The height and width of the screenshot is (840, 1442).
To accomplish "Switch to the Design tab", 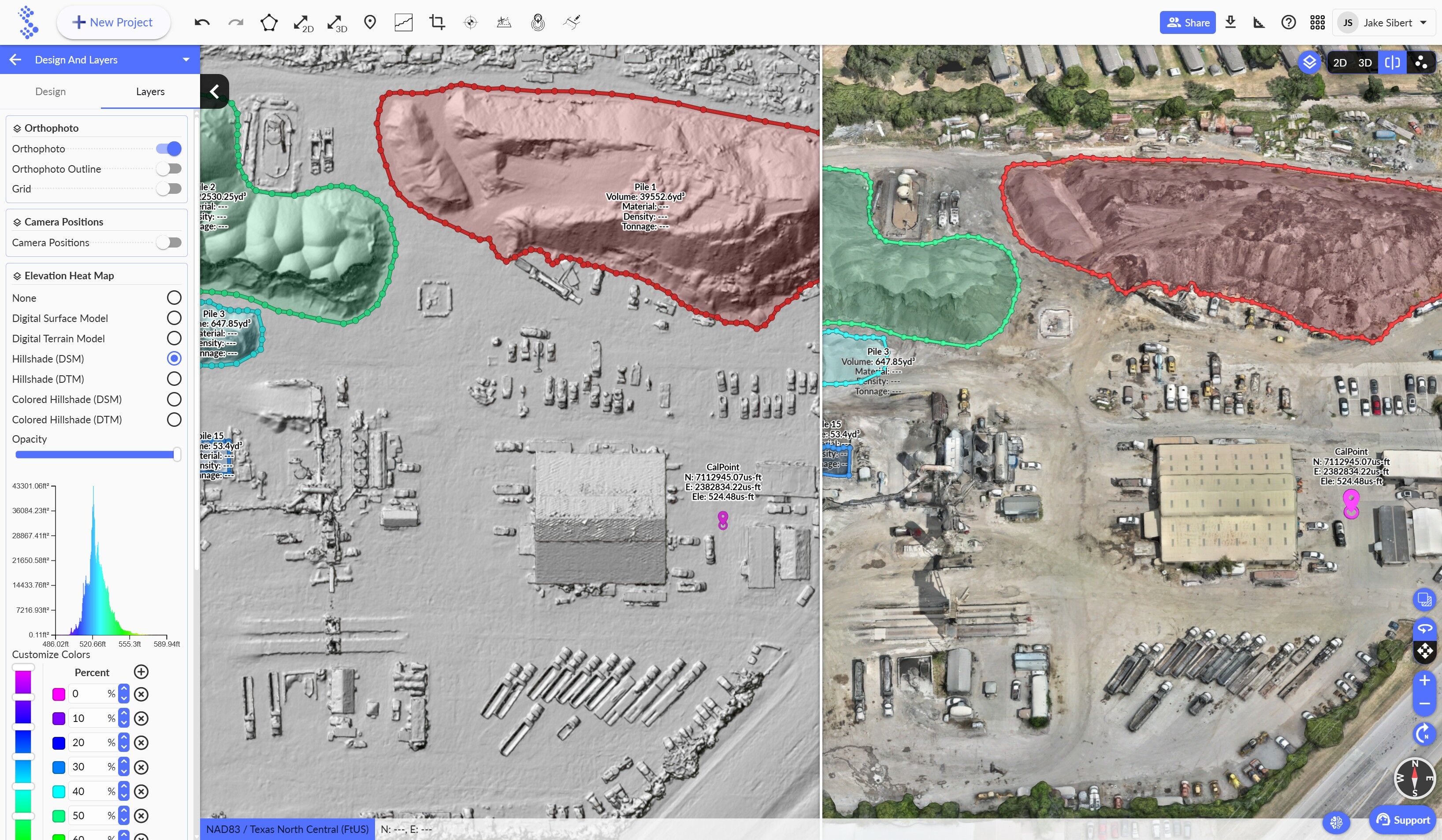I will 50,92.
